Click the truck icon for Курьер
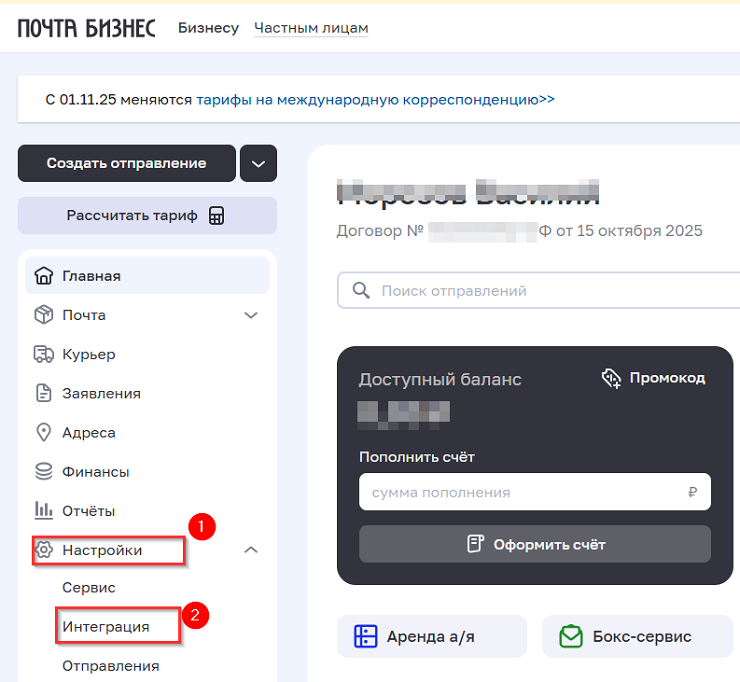This screenshot has width=740, height=682. click(x=44, y=354)
